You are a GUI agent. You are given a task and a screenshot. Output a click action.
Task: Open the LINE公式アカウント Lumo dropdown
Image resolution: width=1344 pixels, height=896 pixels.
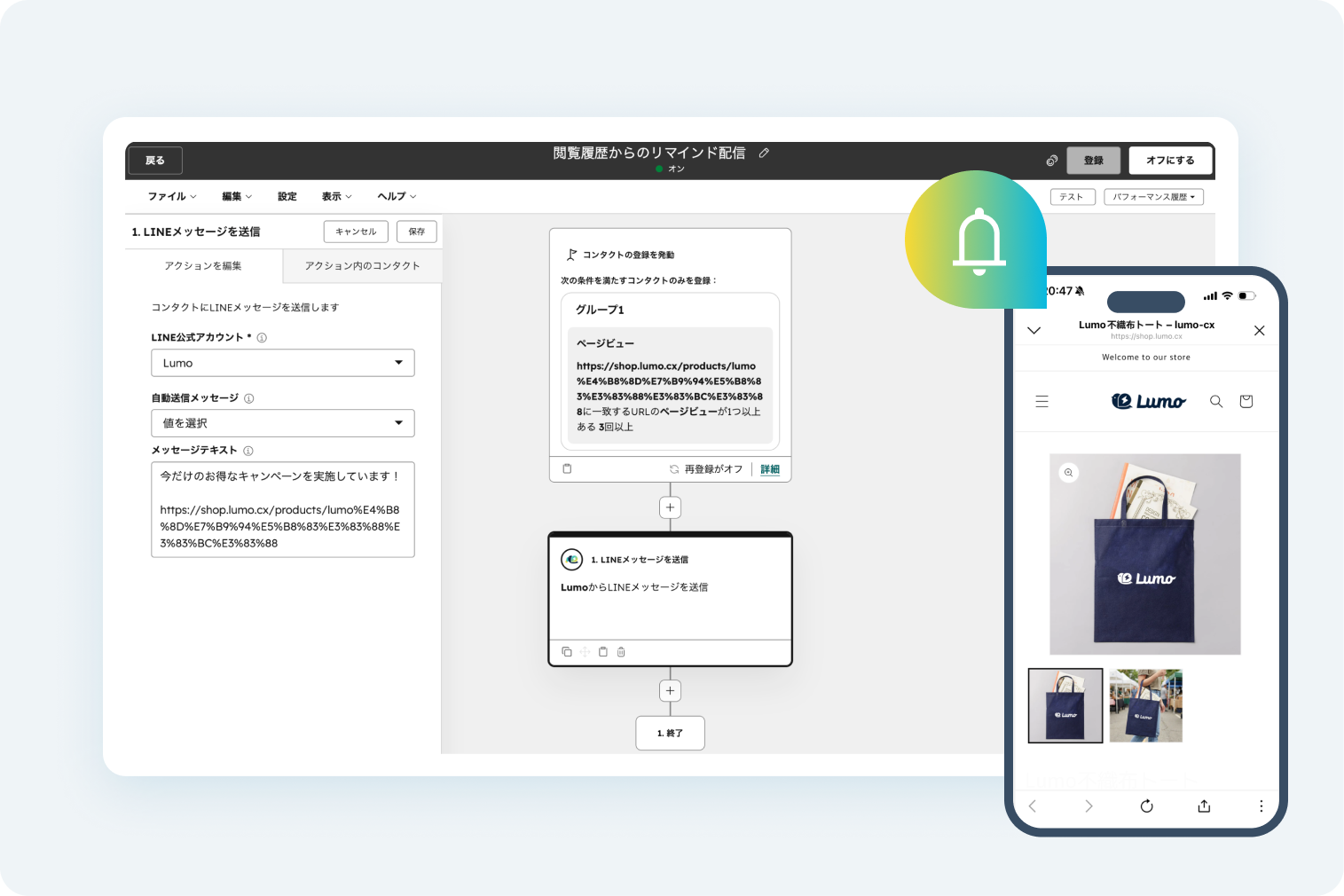tap(282, 363)
